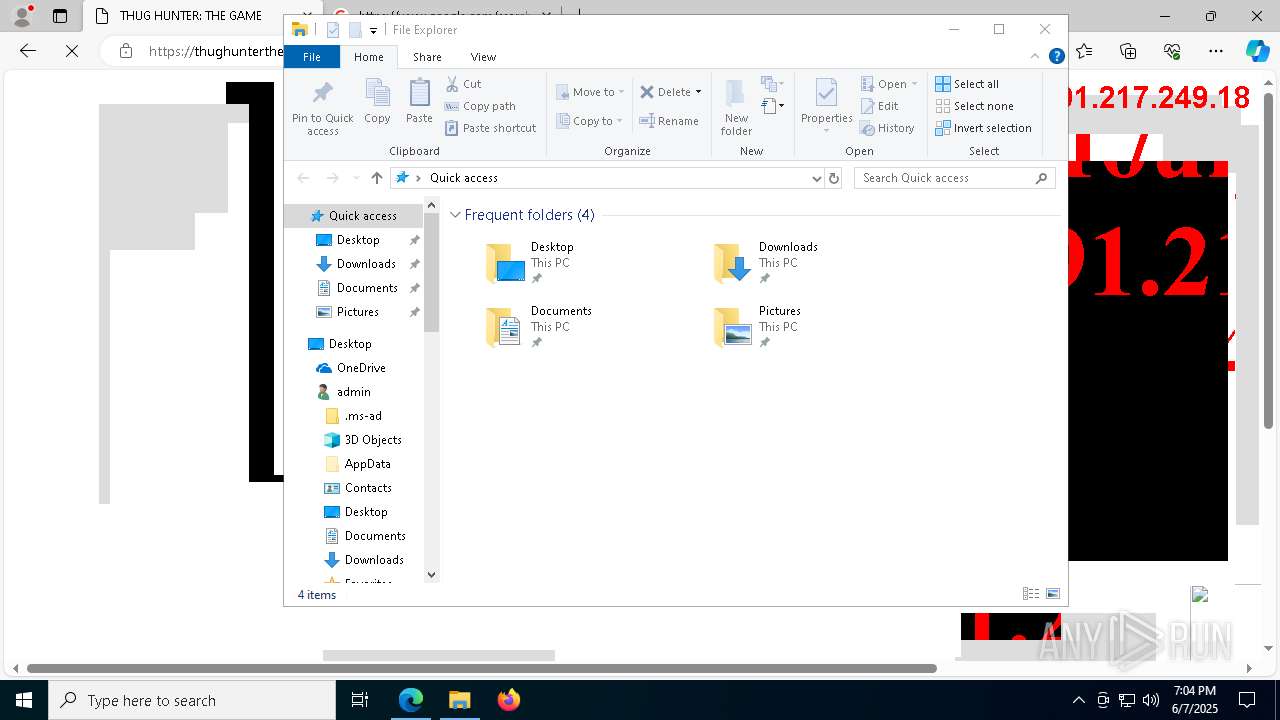Collapse Frequent folders section

point(455,215)
